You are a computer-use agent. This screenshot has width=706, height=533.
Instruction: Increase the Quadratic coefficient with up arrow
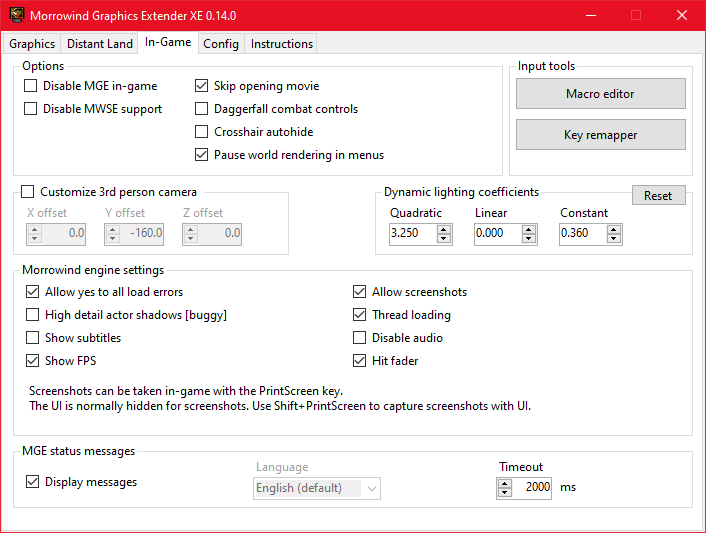(444, 230)
